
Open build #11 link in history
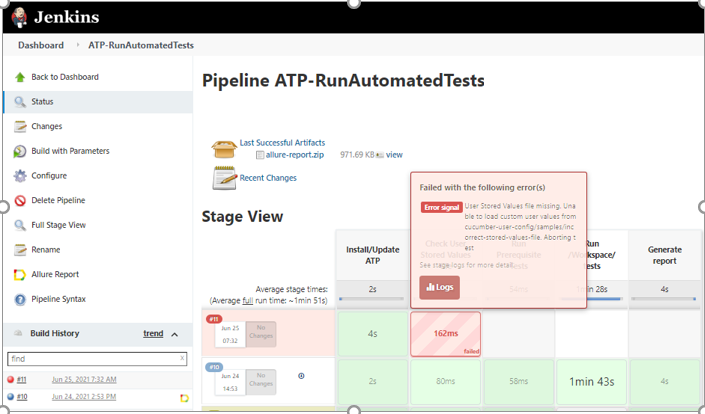click(x=22, y=379)
